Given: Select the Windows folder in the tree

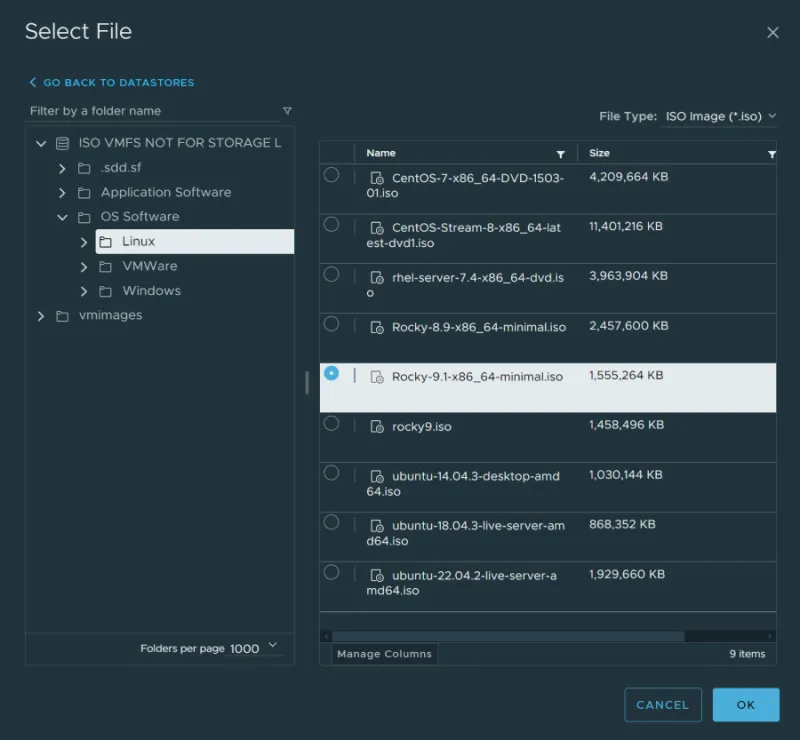Looking at the screenshot, I should coord(151,291).
